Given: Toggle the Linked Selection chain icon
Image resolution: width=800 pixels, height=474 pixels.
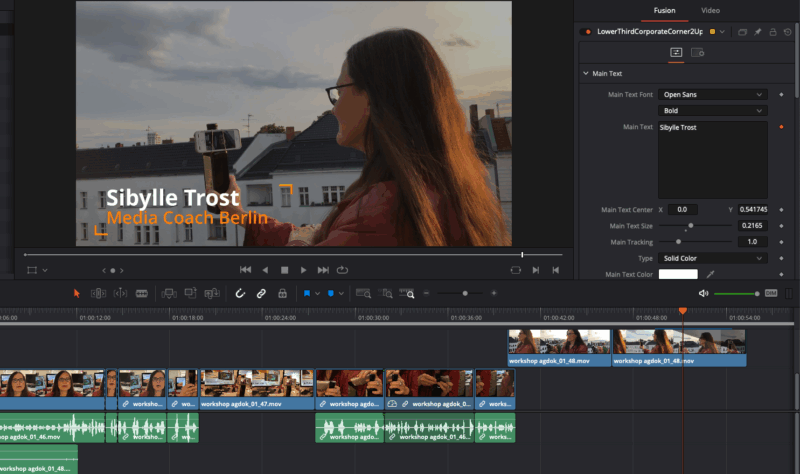Looking at the screenshot, I should (261, 293).
